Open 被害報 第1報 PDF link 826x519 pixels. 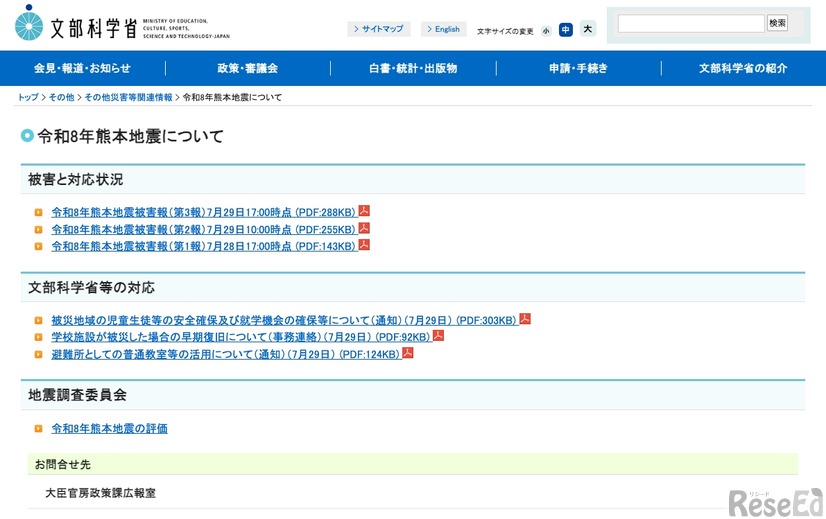point(204,246)
